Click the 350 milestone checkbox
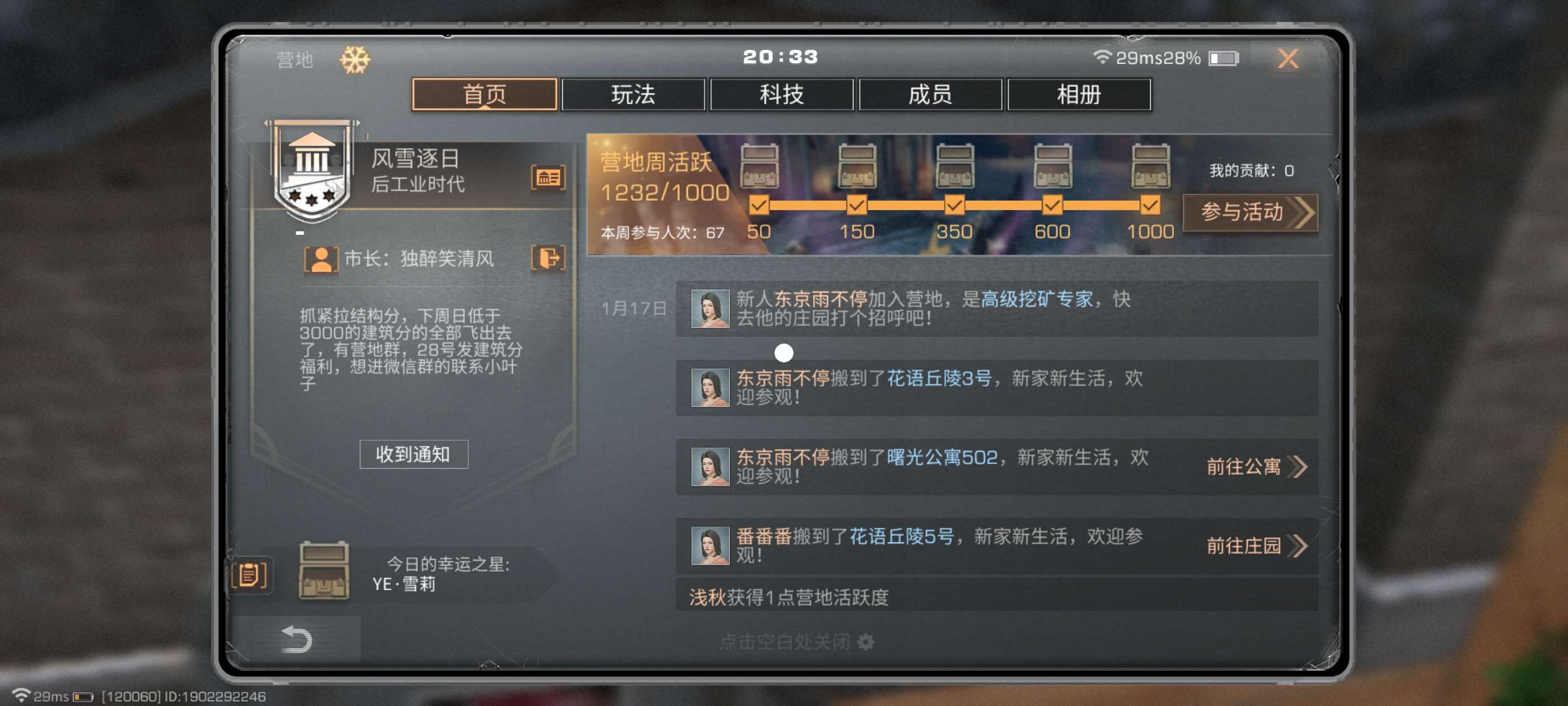 click(954, 205)
